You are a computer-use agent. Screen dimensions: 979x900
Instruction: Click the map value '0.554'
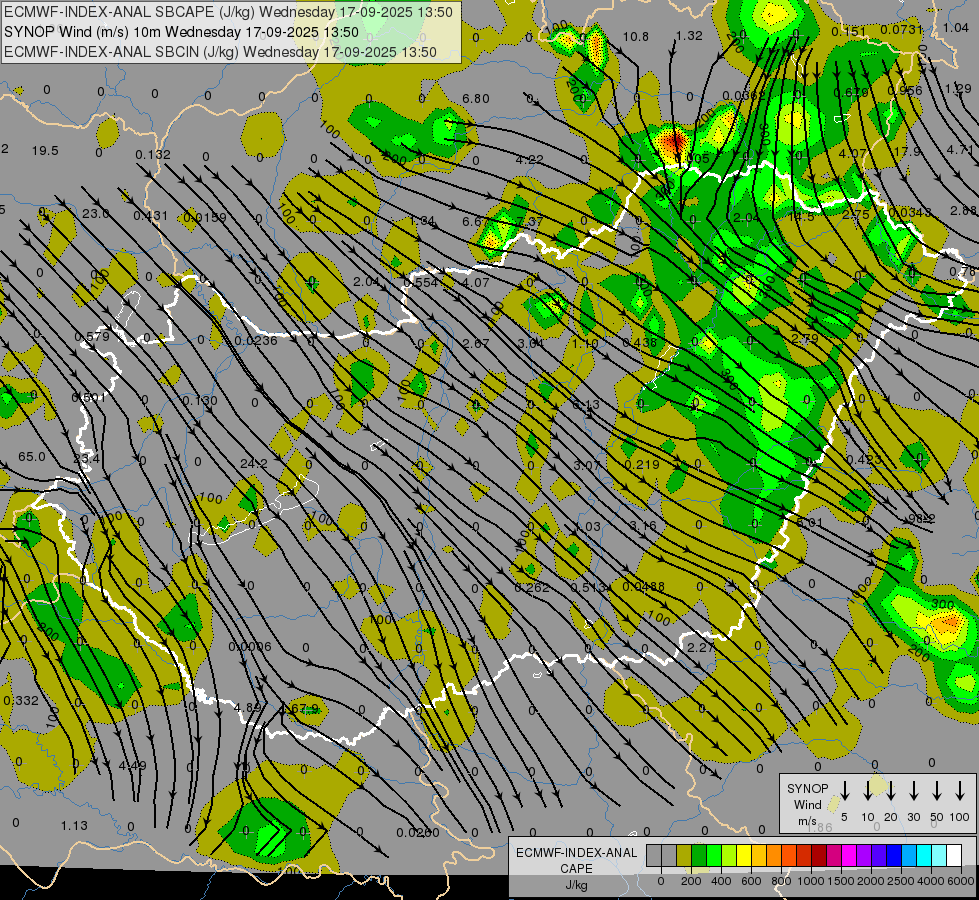pyautogui.click(x=421, y=282)
